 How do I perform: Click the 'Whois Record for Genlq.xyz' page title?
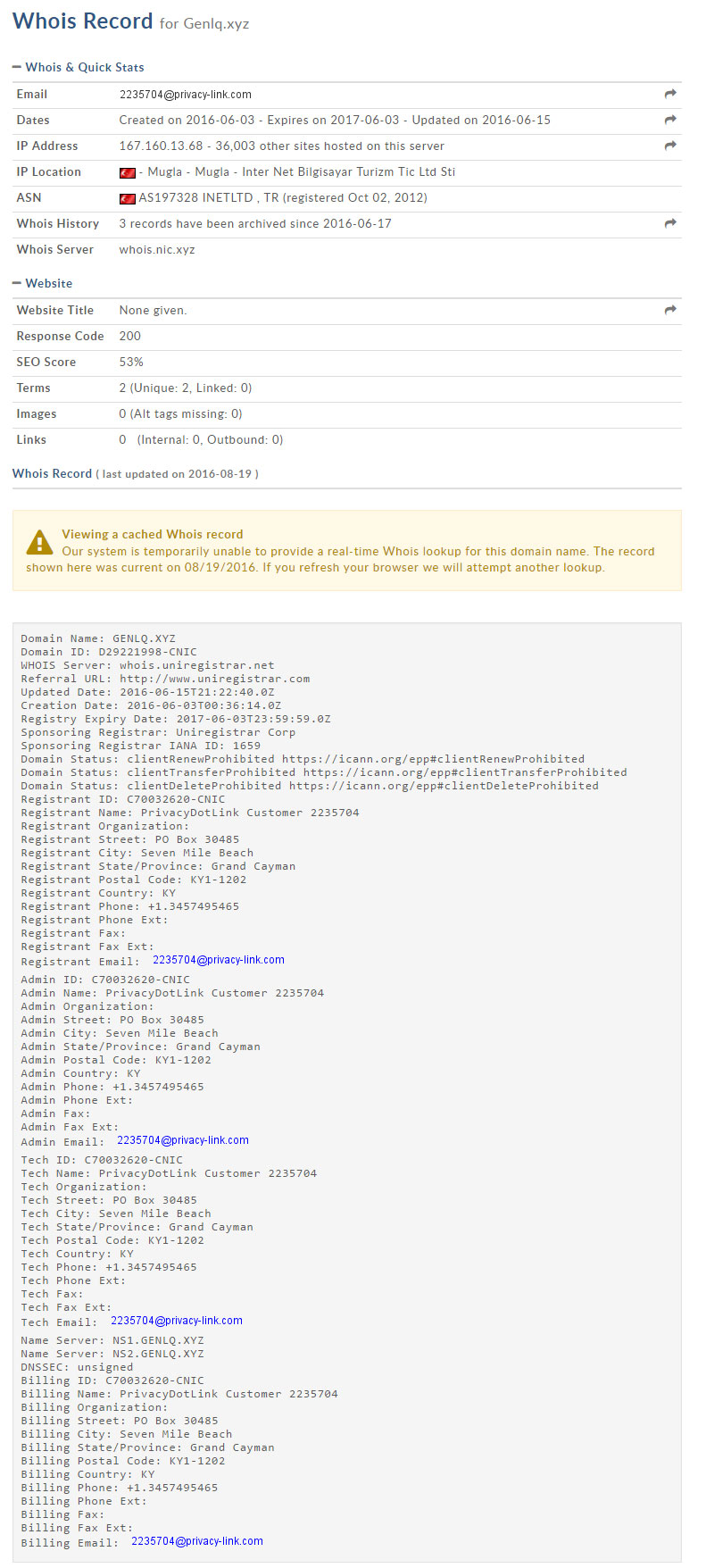[131, 21]
